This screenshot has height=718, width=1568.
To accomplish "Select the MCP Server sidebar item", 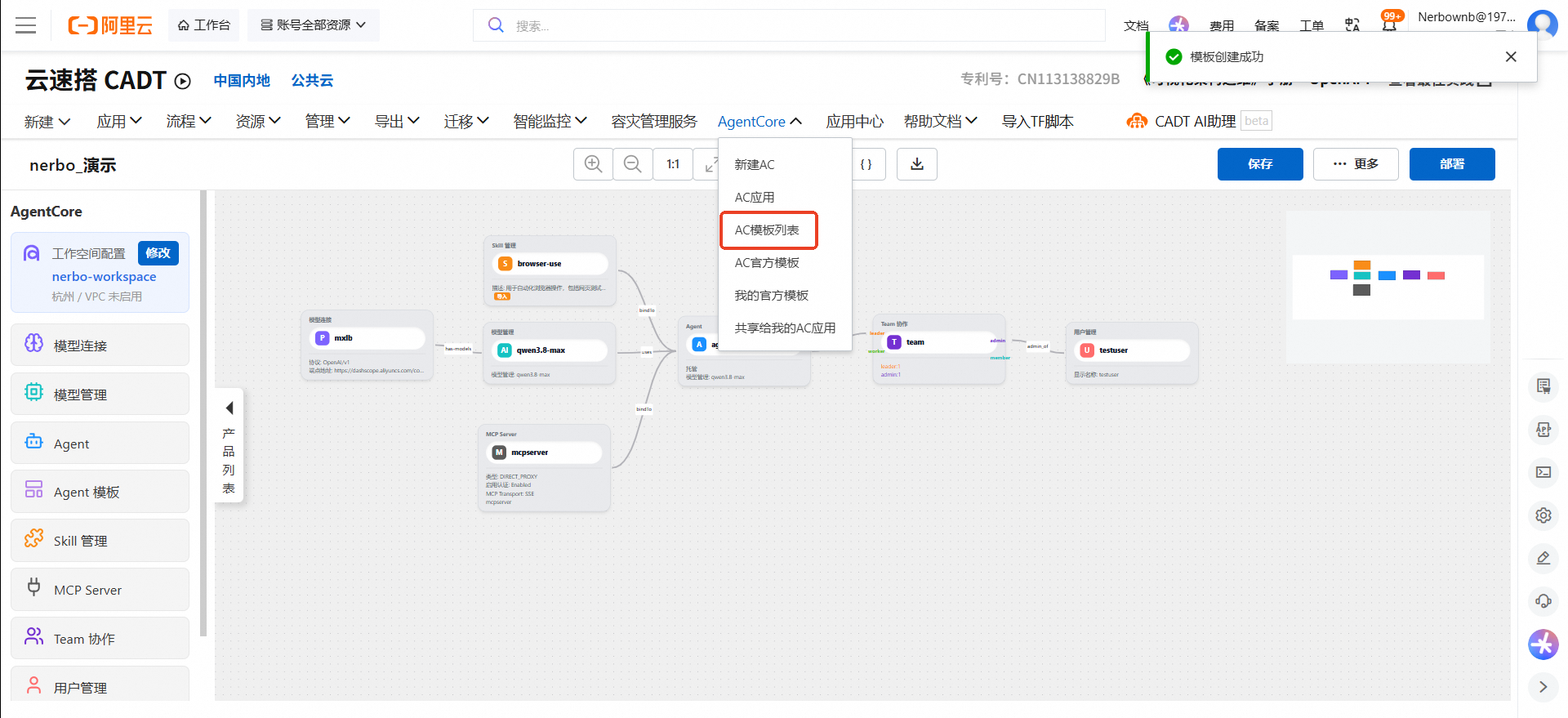I will (100, 590).
